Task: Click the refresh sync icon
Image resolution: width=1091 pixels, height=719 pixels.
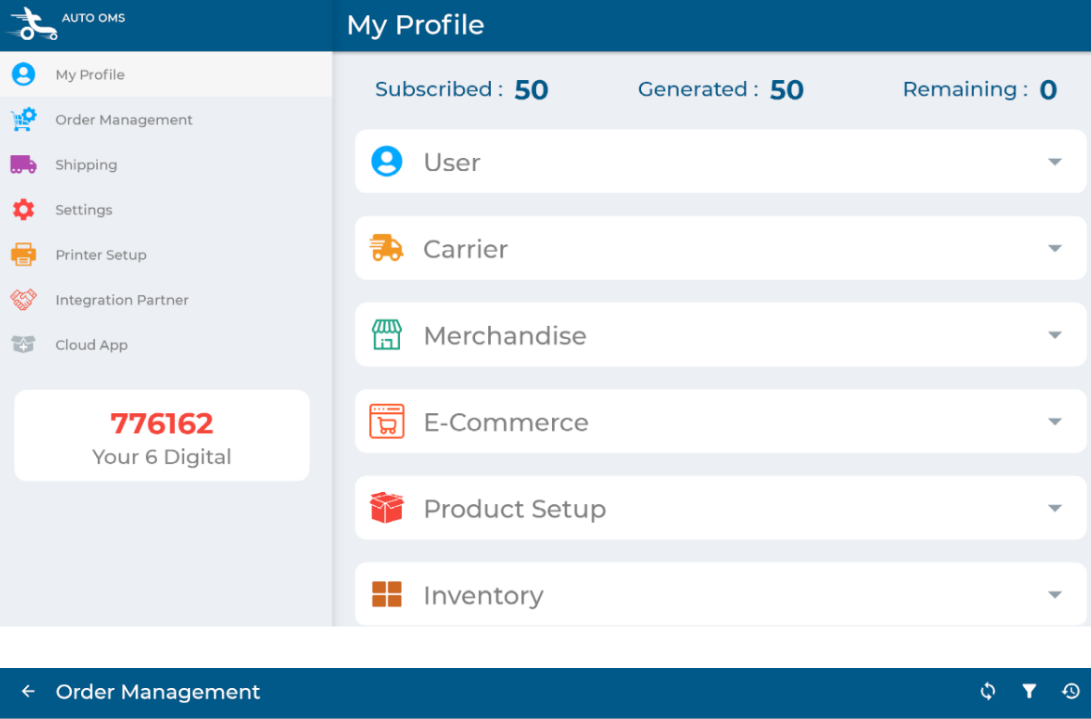Action: coord(988,691)
